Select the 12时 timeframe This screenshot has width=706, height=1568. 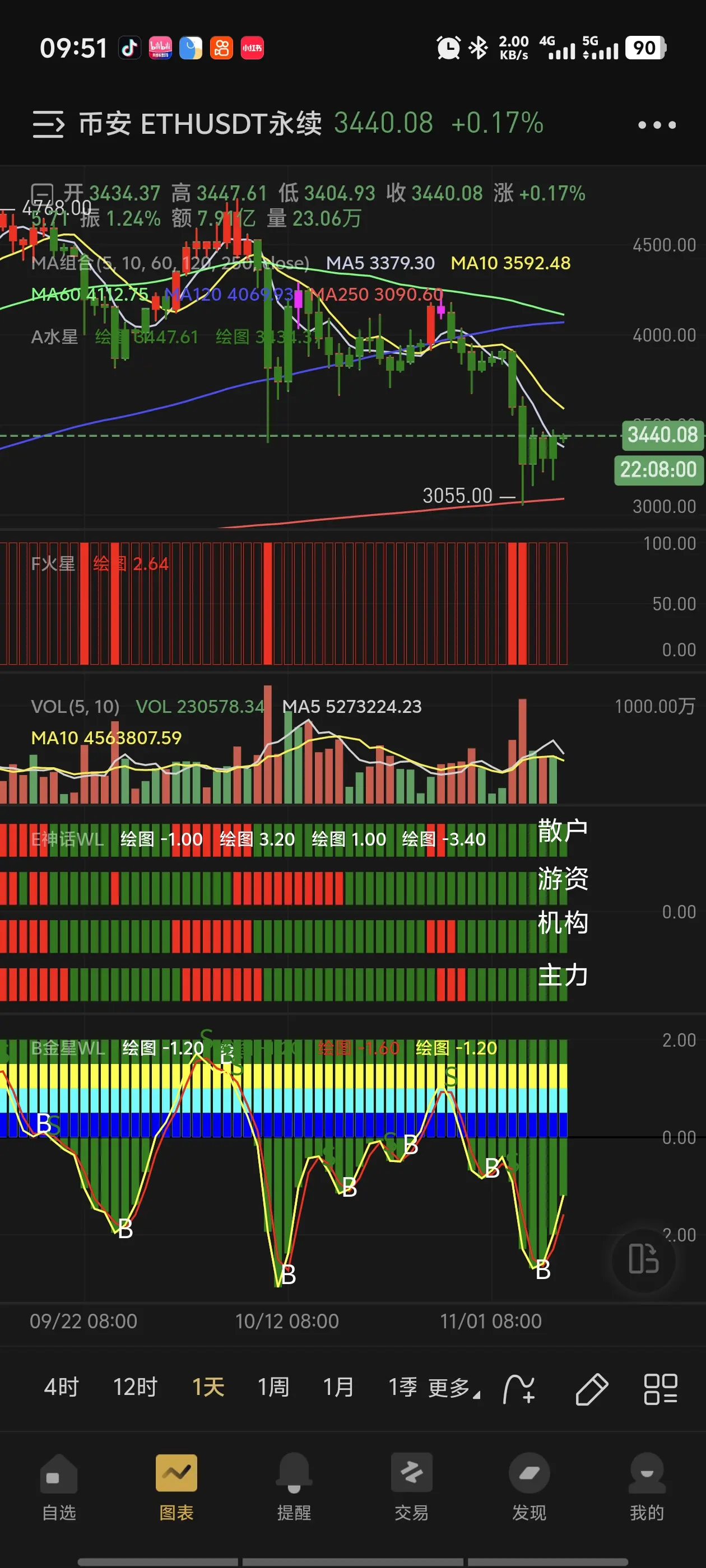tap(135, 1387)
